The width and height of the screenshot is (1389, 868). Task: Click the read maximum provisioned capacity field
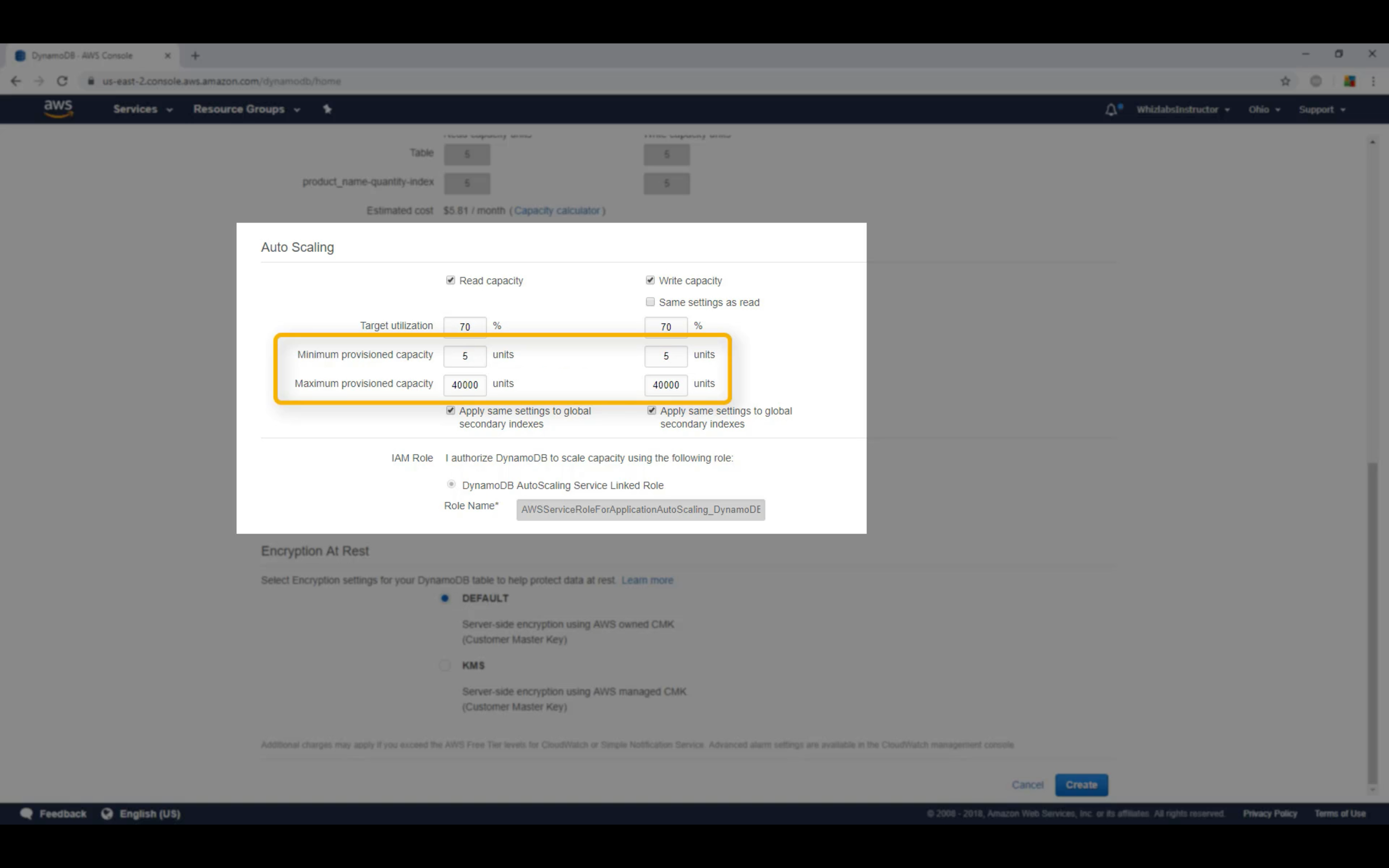click(464, 385)
